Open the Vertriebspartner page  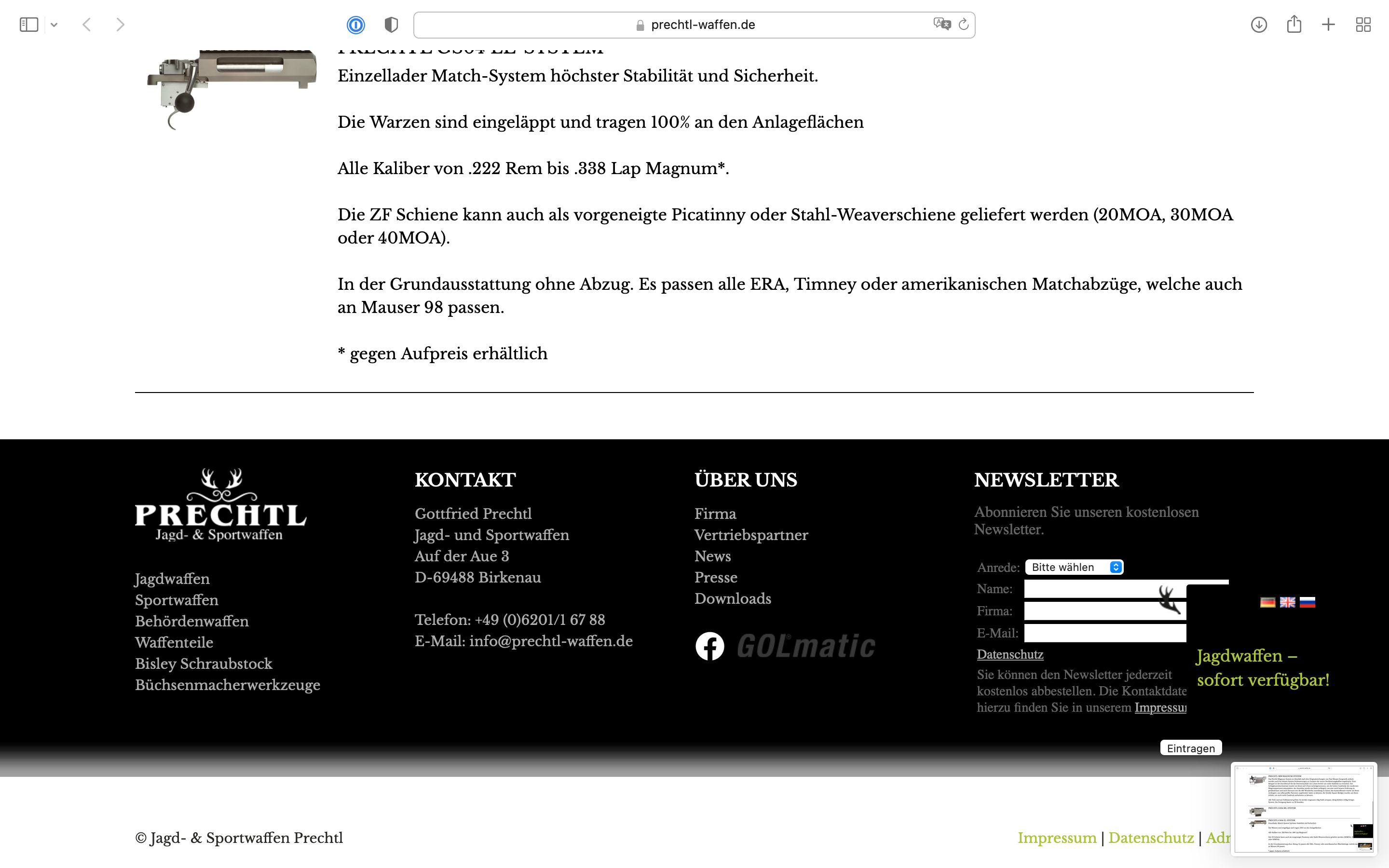(751, 535)
